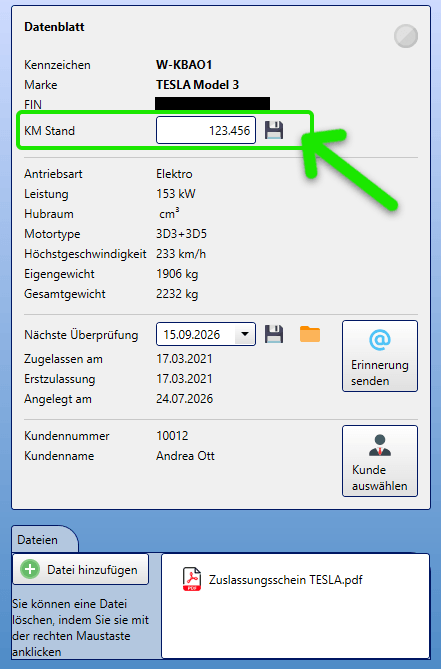Send reminder via Erinnerung senden
441x669 pixels.
point(380,356)
